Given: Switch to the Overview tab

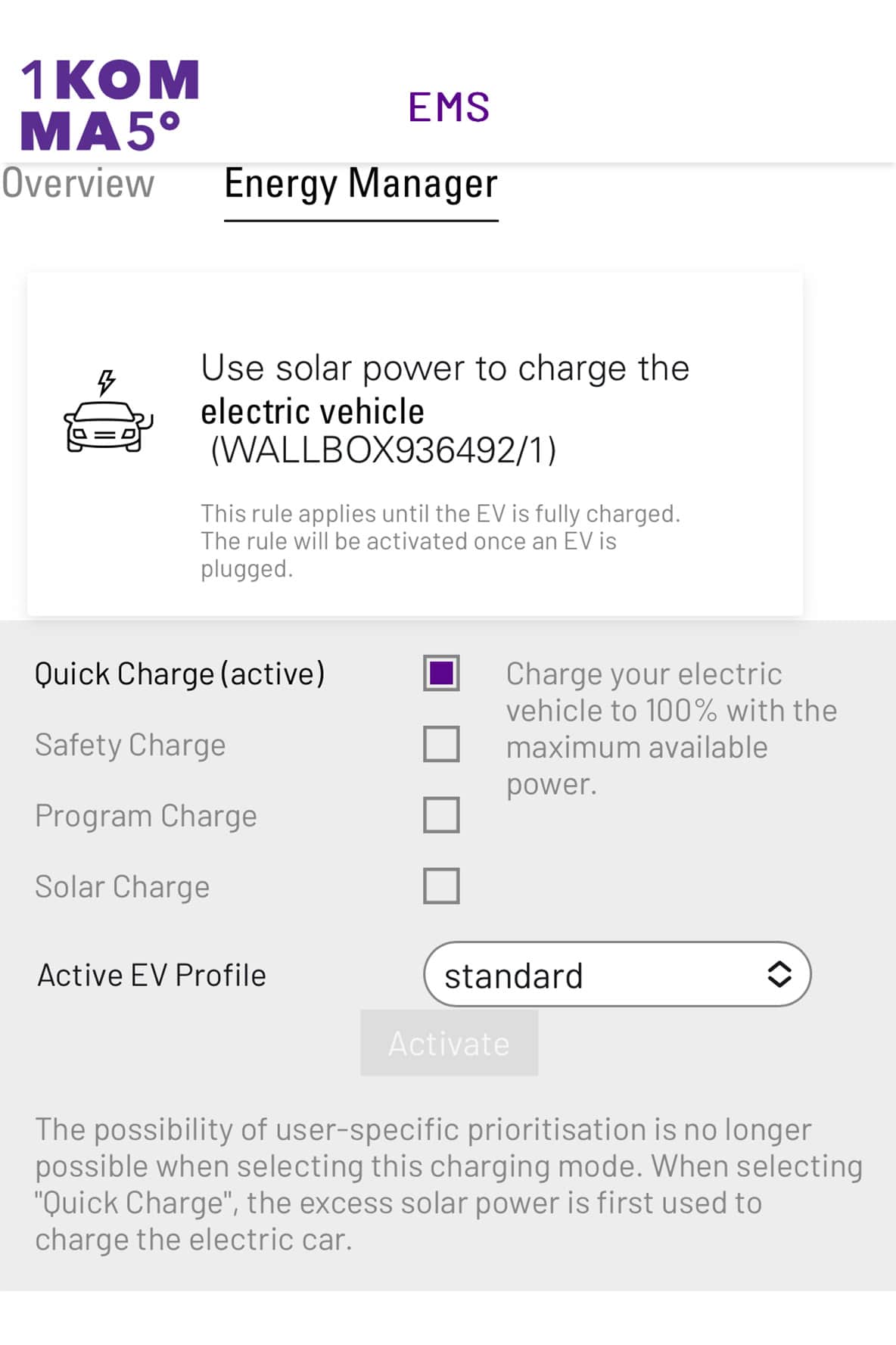Looking at the screenshot, I should [x=78, y=184].
